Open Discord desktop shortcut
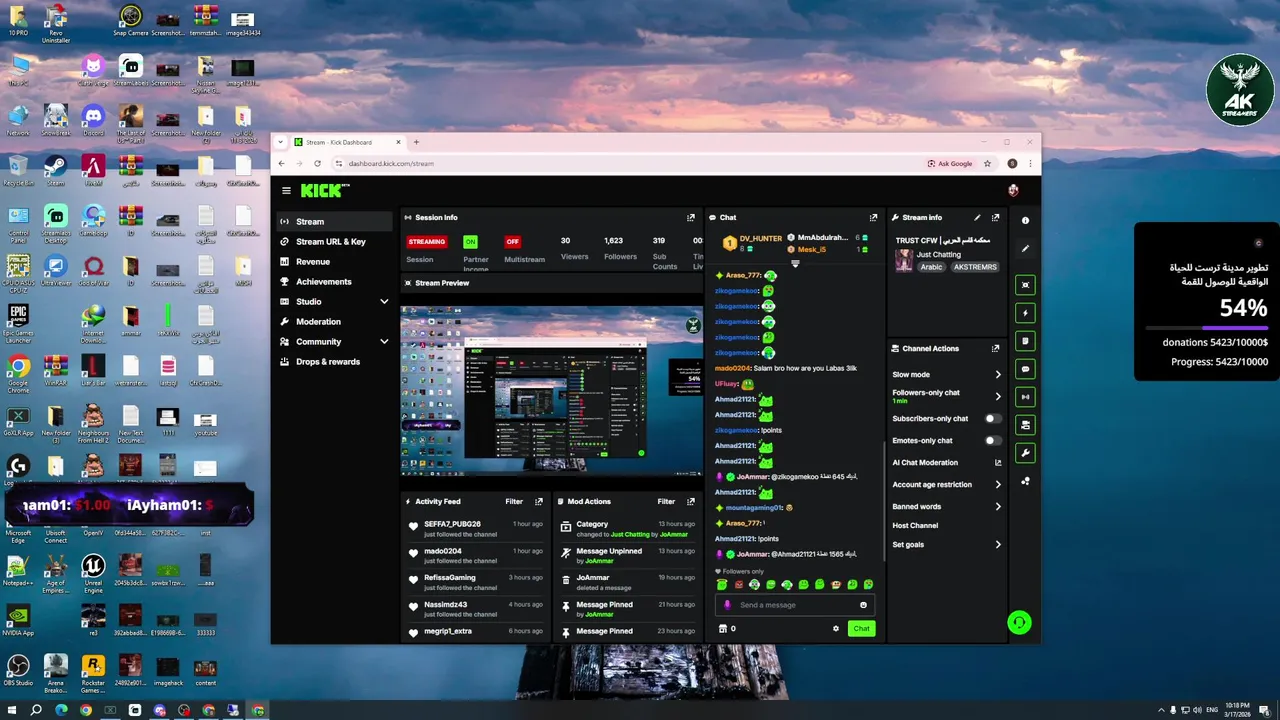The image size is (1280, 720). coord(93,120)
